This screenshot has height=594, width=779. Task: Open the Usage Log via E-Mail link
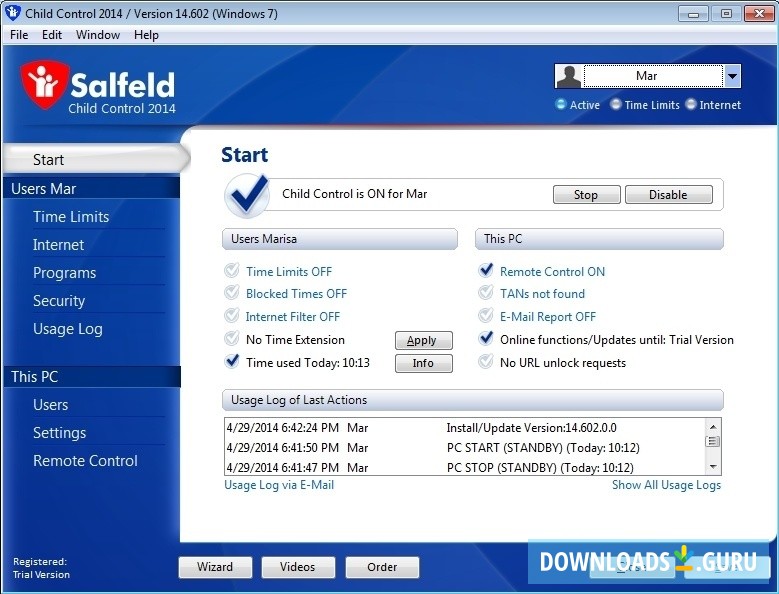click(279, 485)
